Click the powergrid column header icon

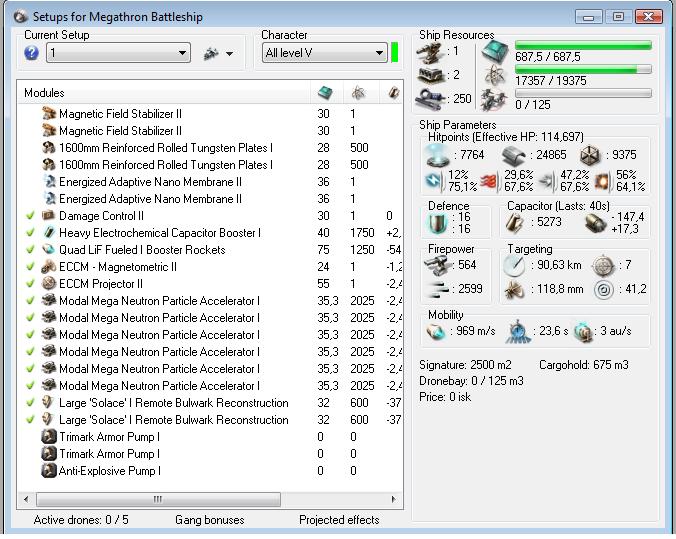358,92
